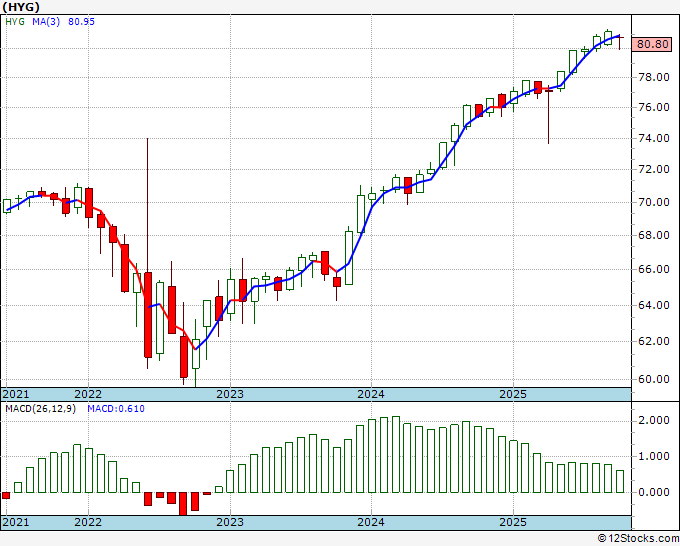Screen dimensions: 680x546
Task: Click 2021 on the MACD timeline
Action: [x=16, y=522]
